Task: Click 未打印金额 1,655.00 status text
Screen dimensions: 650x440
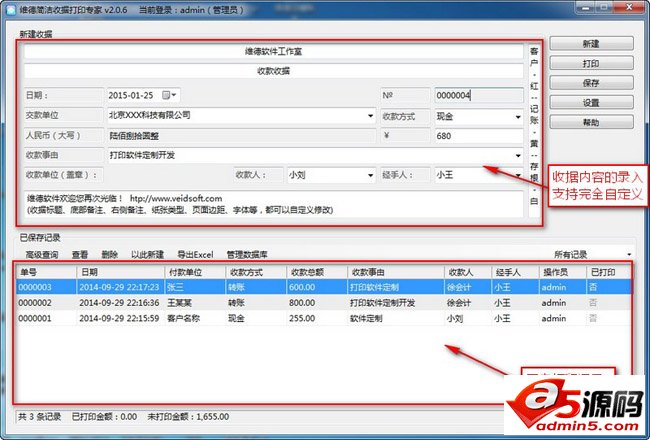Action: pyautogui.click(x=188, y=417)
